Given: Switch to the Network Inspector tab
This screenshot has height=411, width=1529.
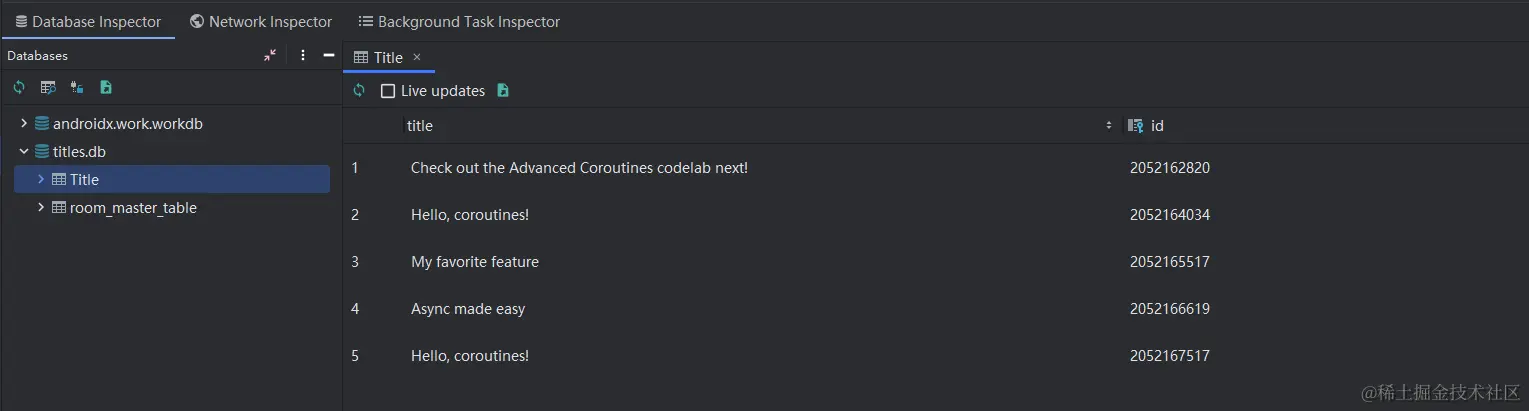Looking at the screenshot, I should 260,21.
